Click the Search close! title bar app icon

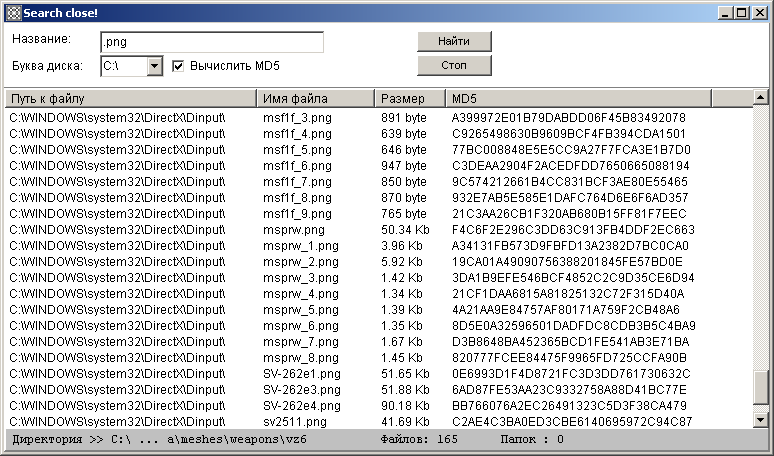(14, 13)
